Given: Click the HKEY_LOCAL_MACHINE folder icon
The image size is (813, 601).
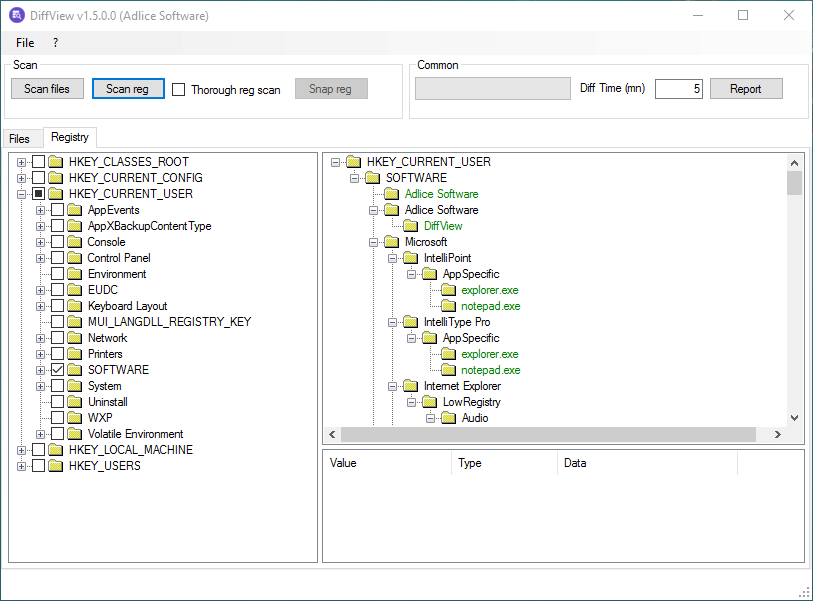Looking at the screenshot, I should point(56,450).
